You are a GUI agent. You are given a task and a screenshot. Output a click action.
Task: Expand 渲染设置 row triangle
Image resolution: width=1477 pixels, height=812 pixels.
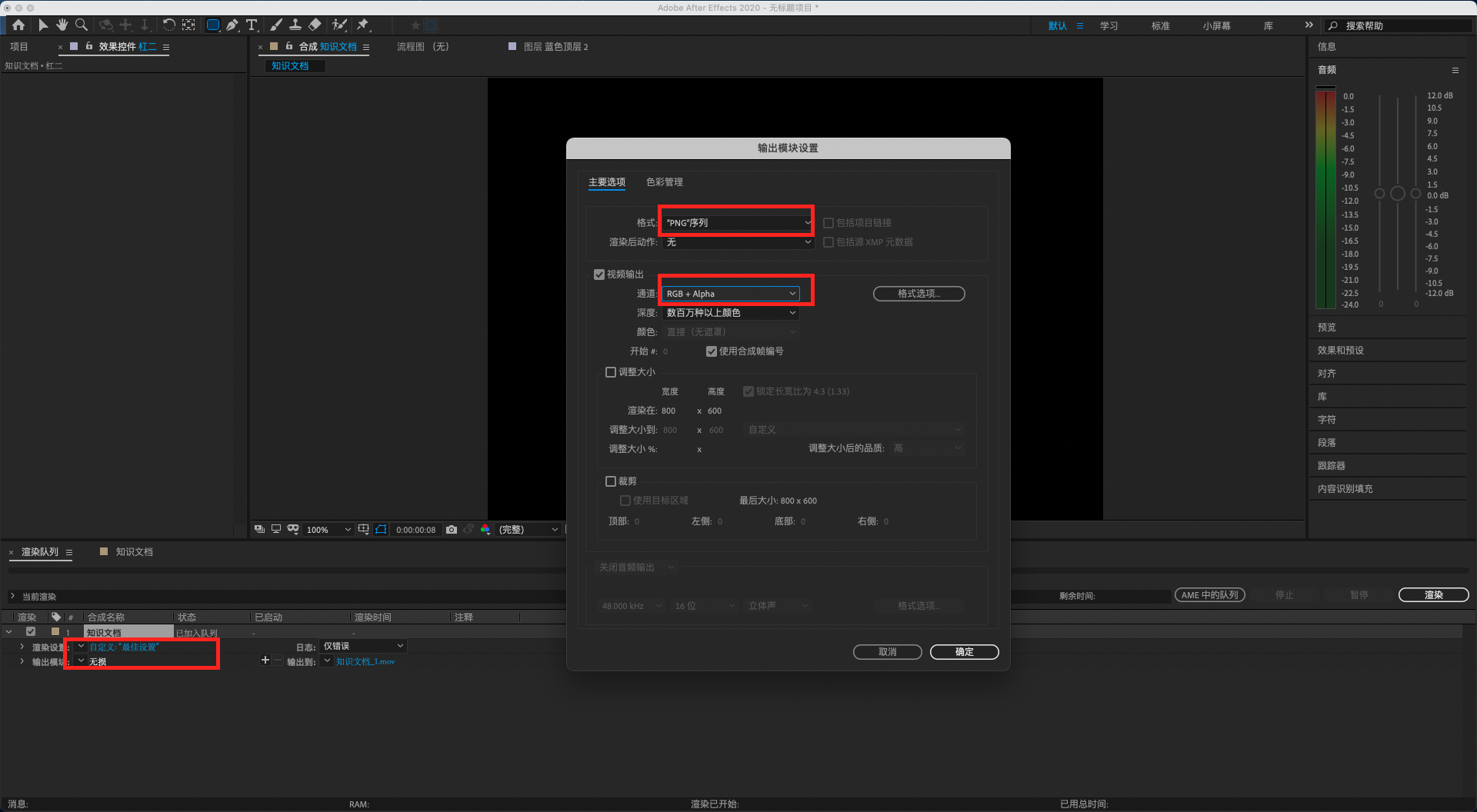pyautogui.click(x=22, y=647)
